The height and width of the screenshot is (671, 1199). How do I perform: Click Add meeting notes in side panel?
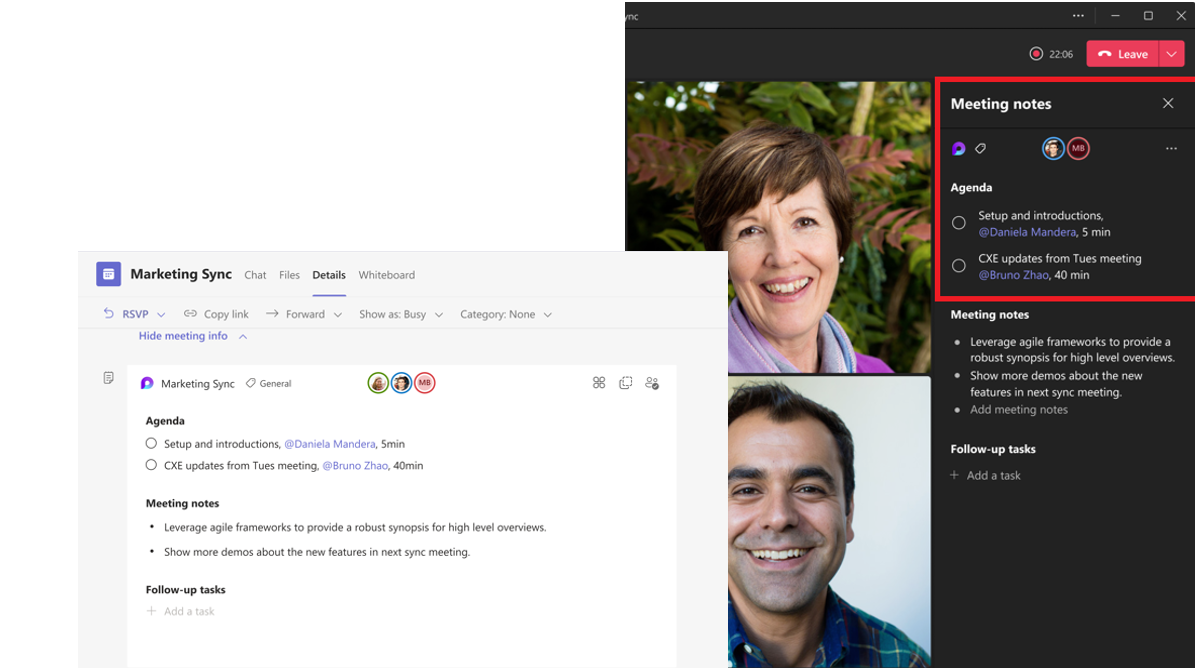[1018, 410]
